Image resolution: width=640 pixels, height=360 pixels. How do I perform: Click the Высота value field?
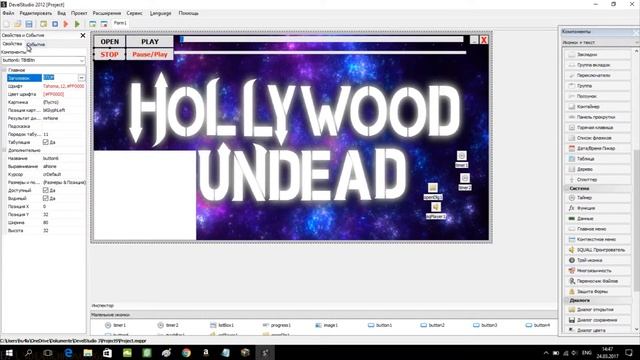click(64, 231)
